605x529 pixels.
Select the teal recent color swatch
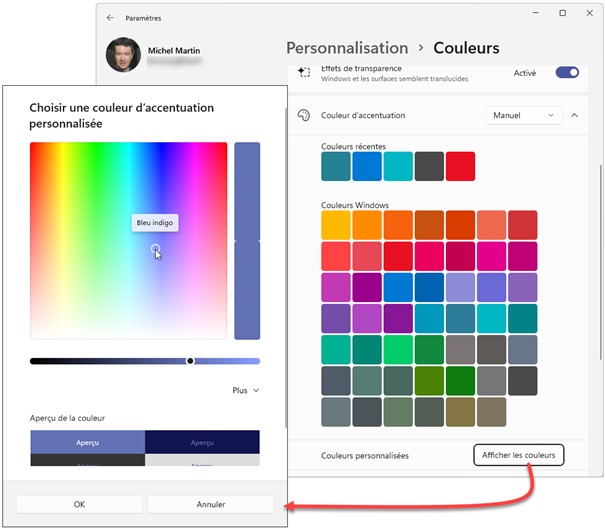pos(336,167)
